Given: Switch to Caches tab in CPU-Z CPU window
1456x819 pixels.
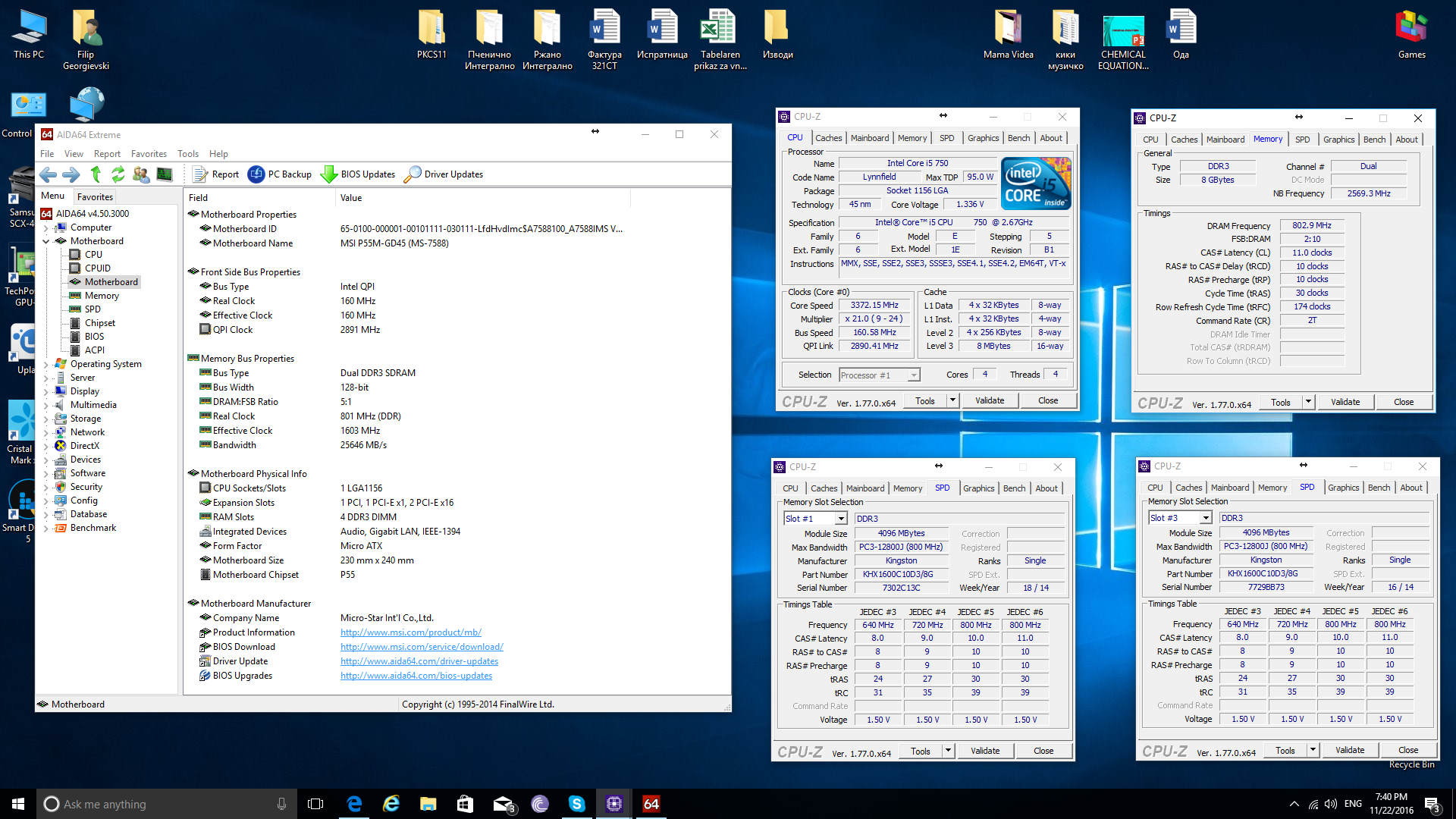Looking at the screenshot, I should (828, 138).
